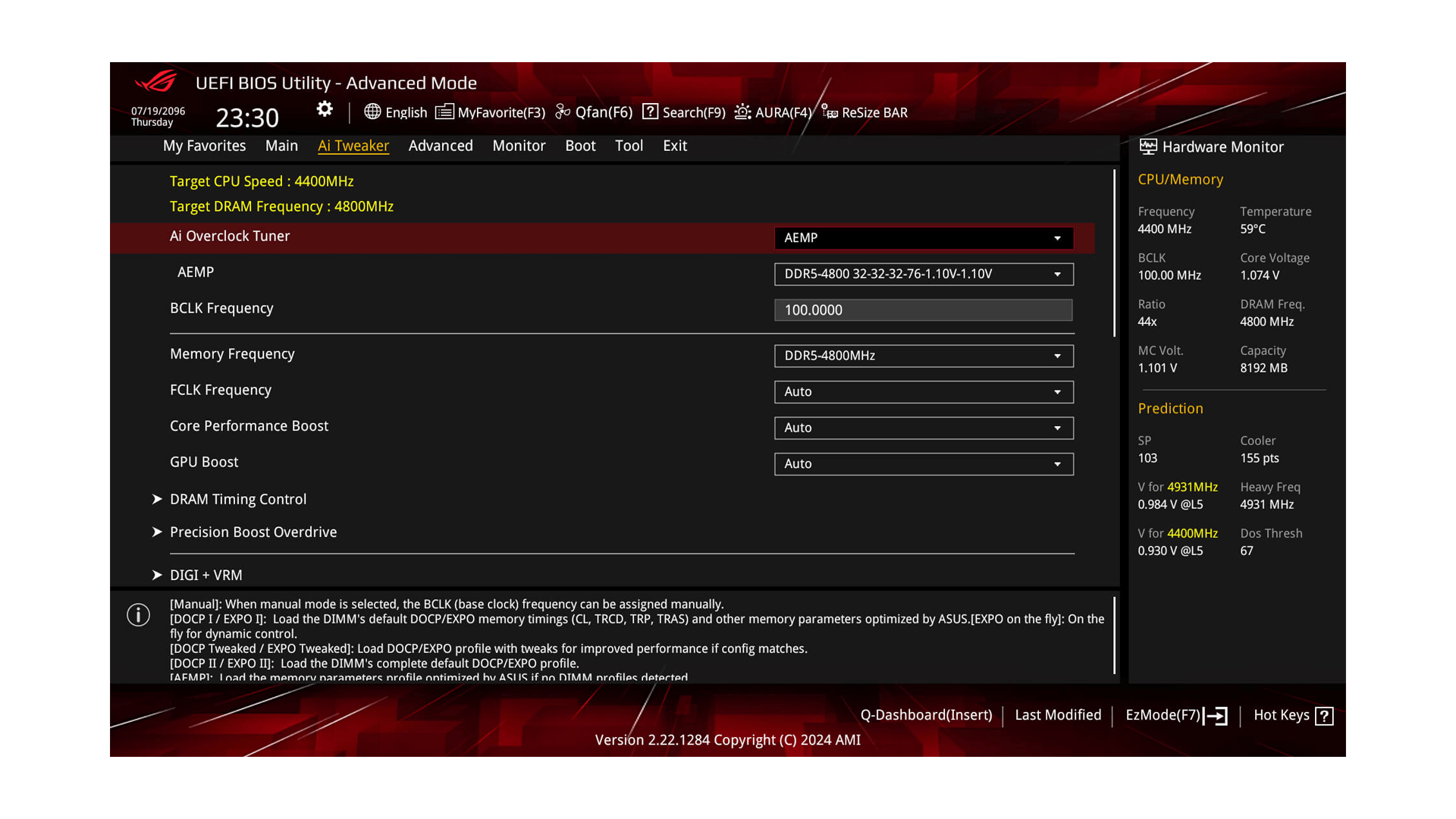Click the yellow 4400MHz prediction text
1456x819 pixels.
coord(1192,533)
